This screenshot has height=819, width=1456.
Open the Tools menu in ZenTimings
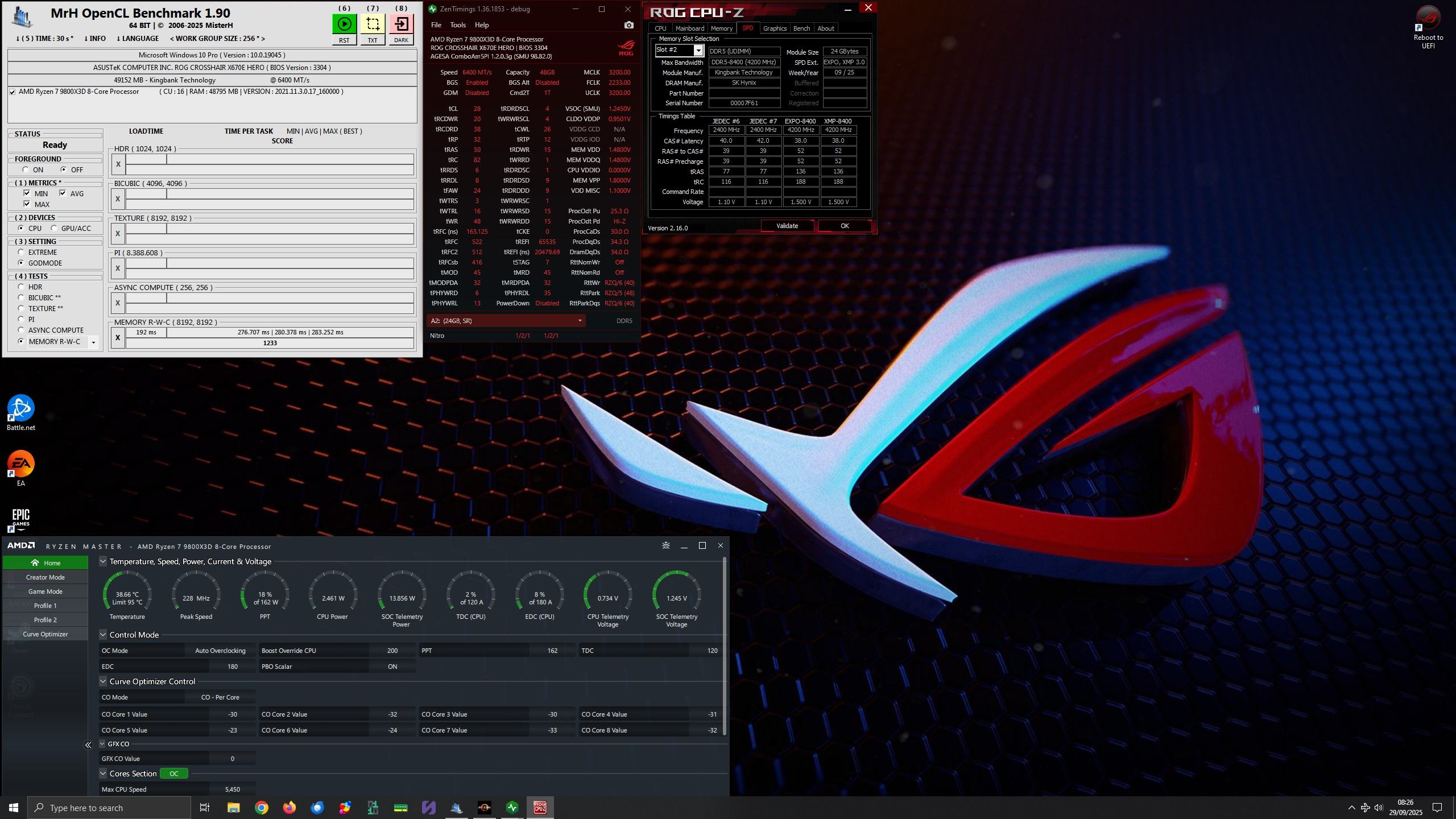(x=457, y=25)
